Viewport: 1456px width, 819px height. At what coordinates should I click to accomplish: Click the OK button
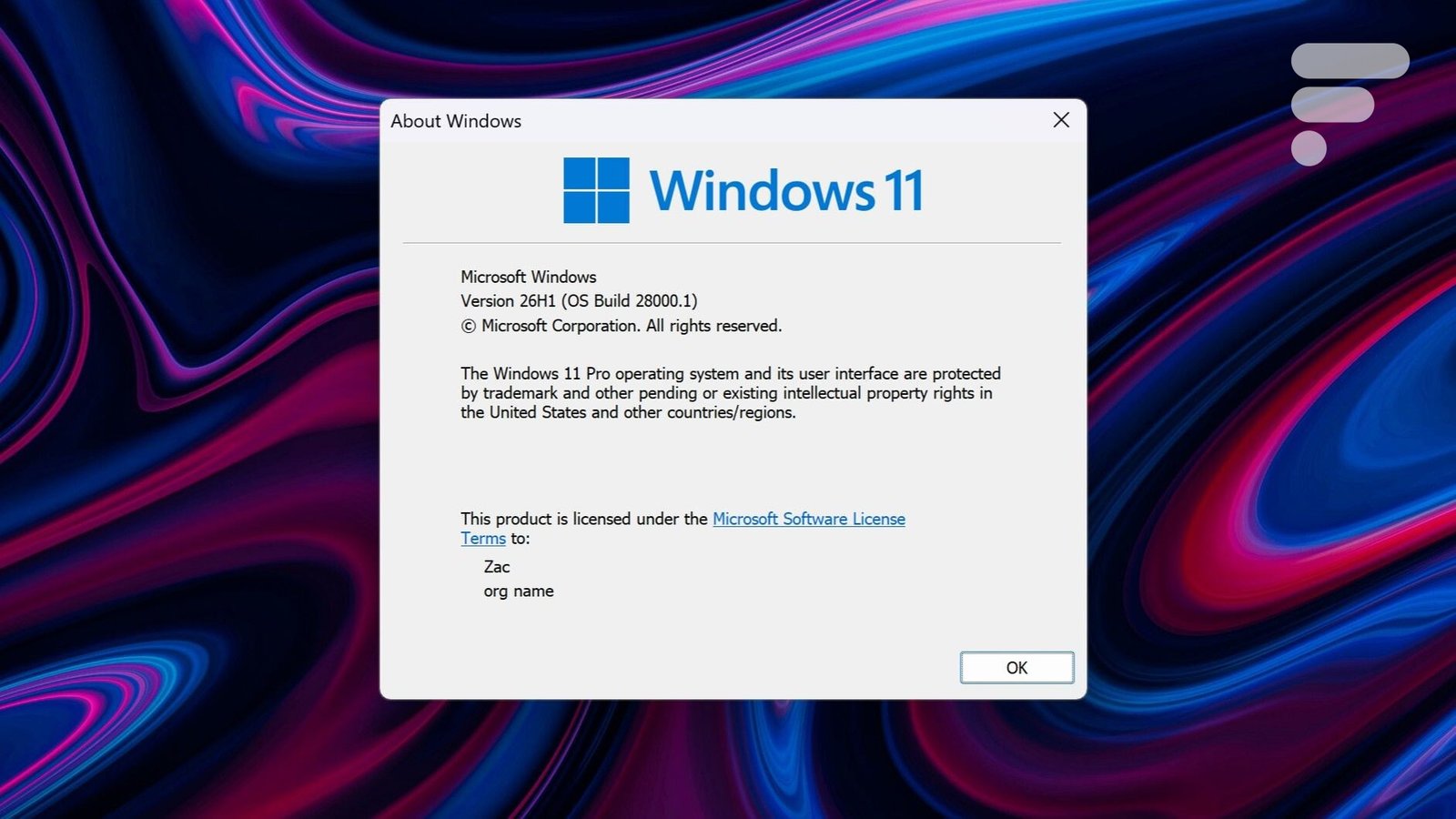pos(1016,668)
